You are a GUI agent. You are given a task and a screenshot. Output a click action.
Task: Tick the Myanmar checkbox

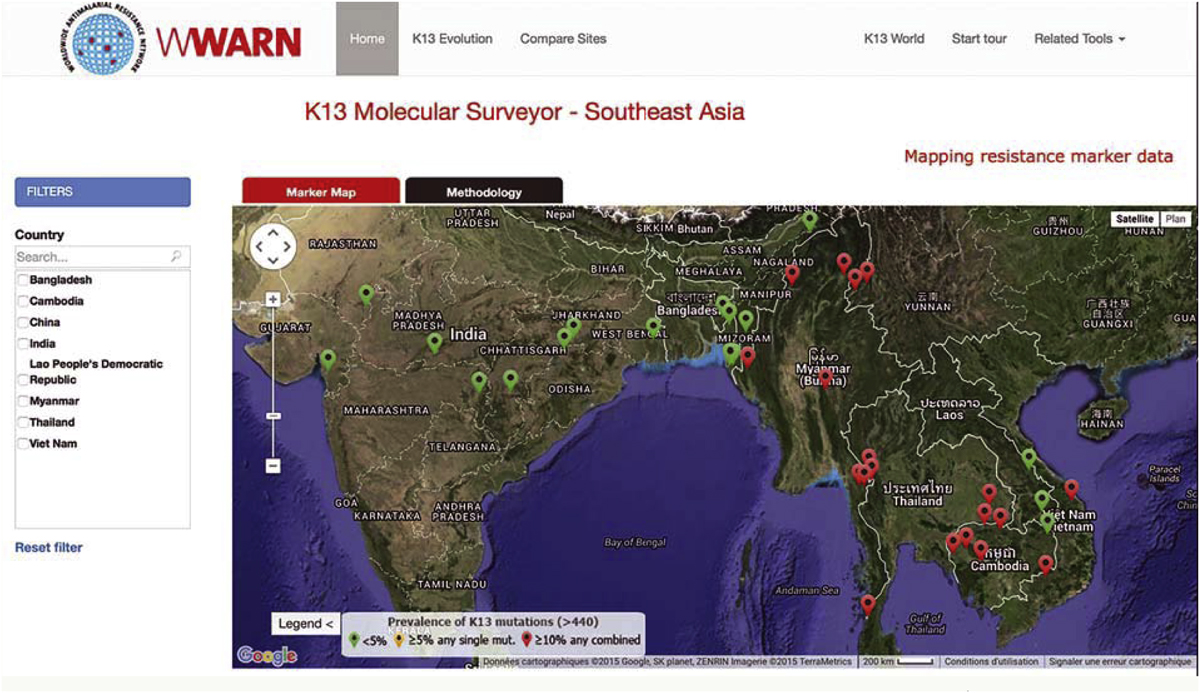click(23, 401)
